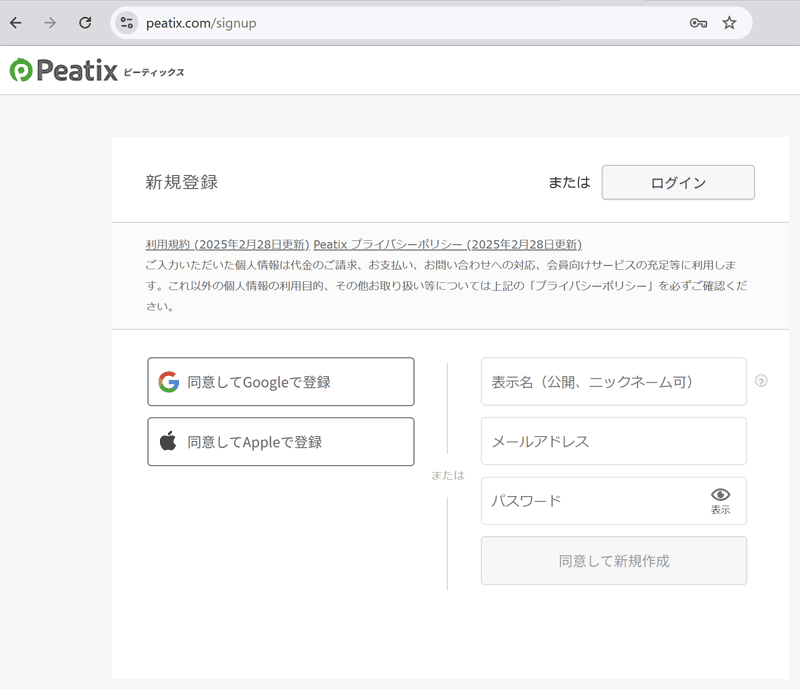Click the 同意して新規作成 button

coord(614,560)
